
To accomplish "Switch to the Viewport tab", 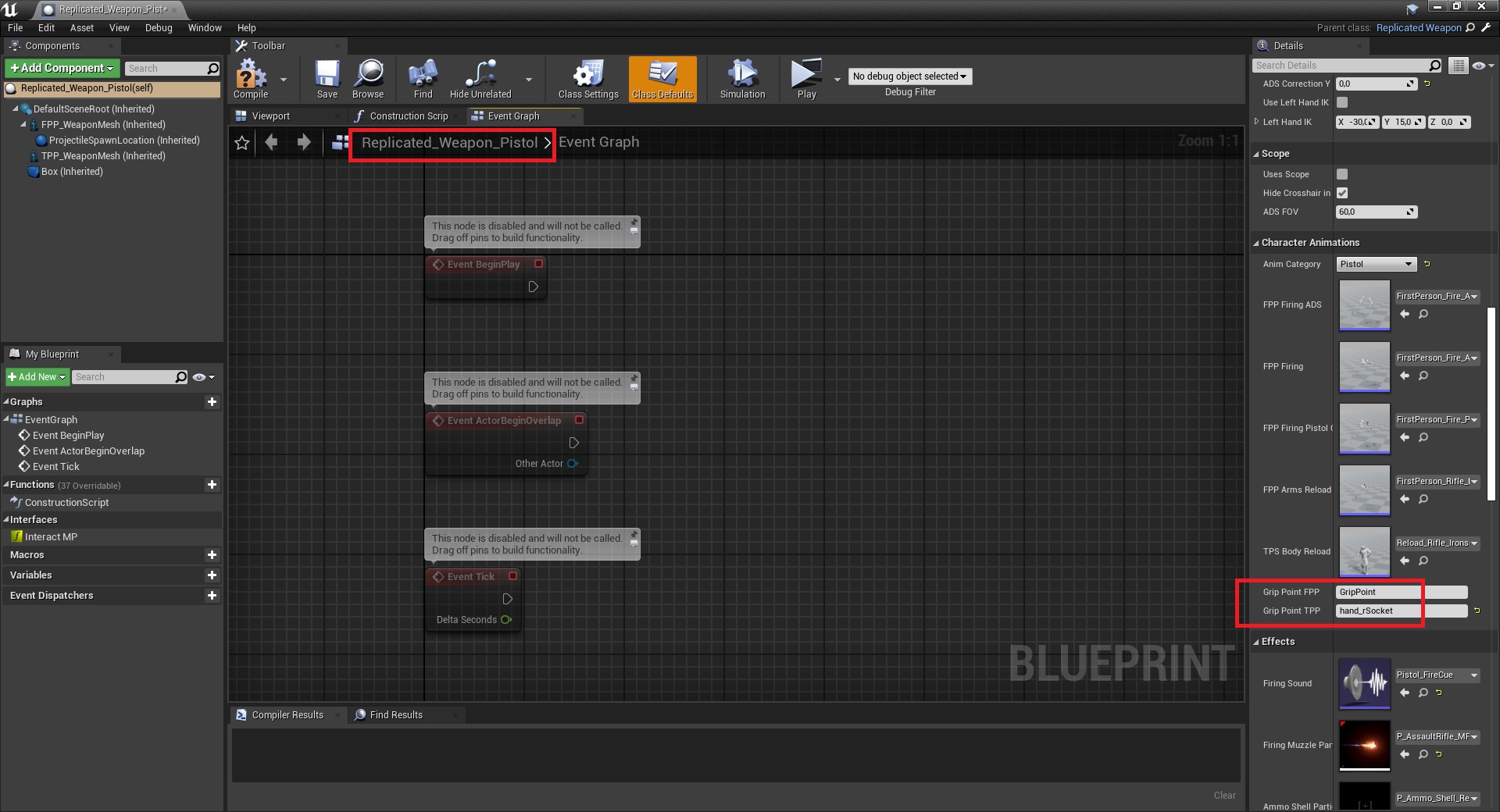I will click(270, 116).
